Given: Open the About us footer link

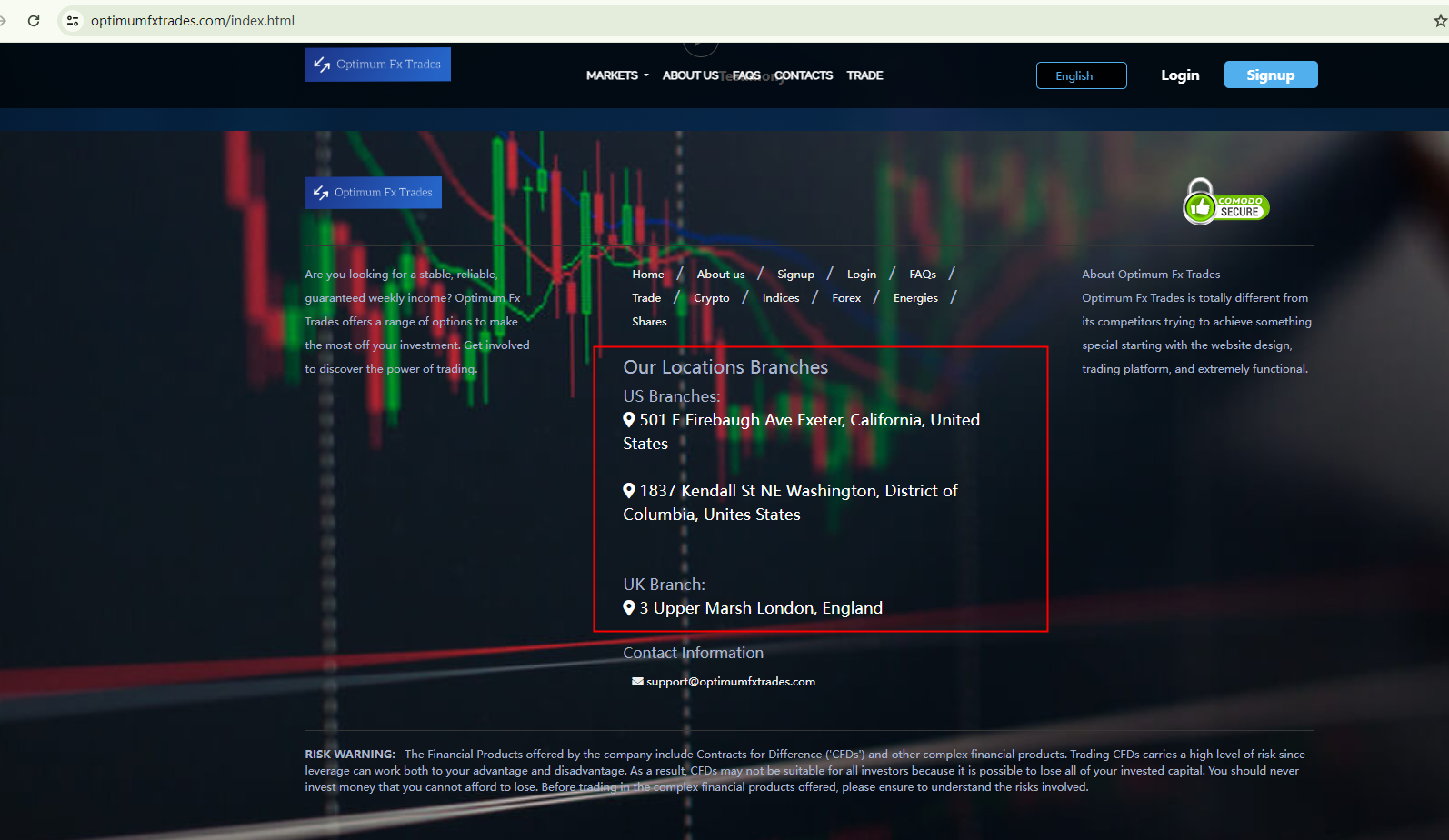Looking at the screenshot, I should coord(721,275).
